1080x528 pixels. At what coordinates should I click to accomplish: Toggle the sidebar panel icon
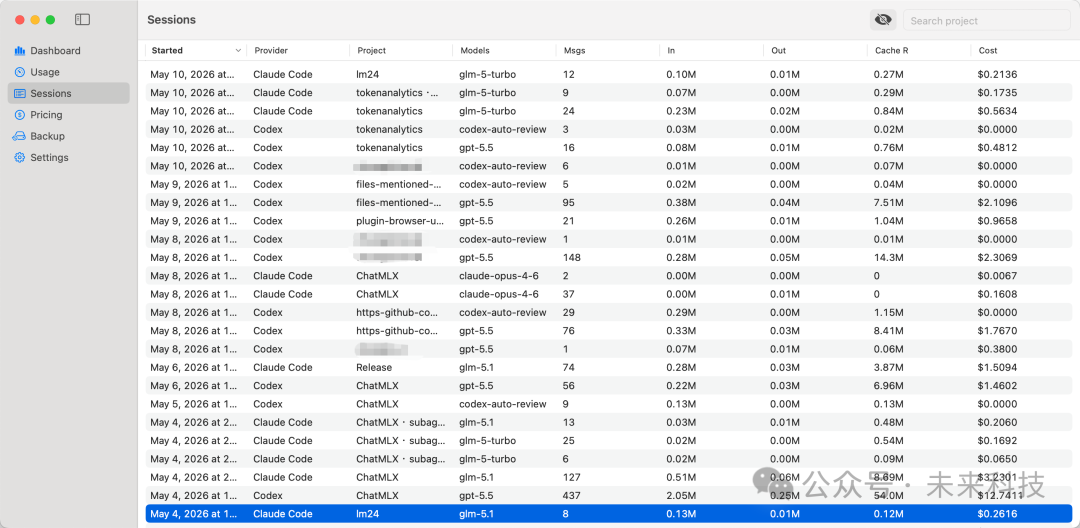[x=83, y=20]
